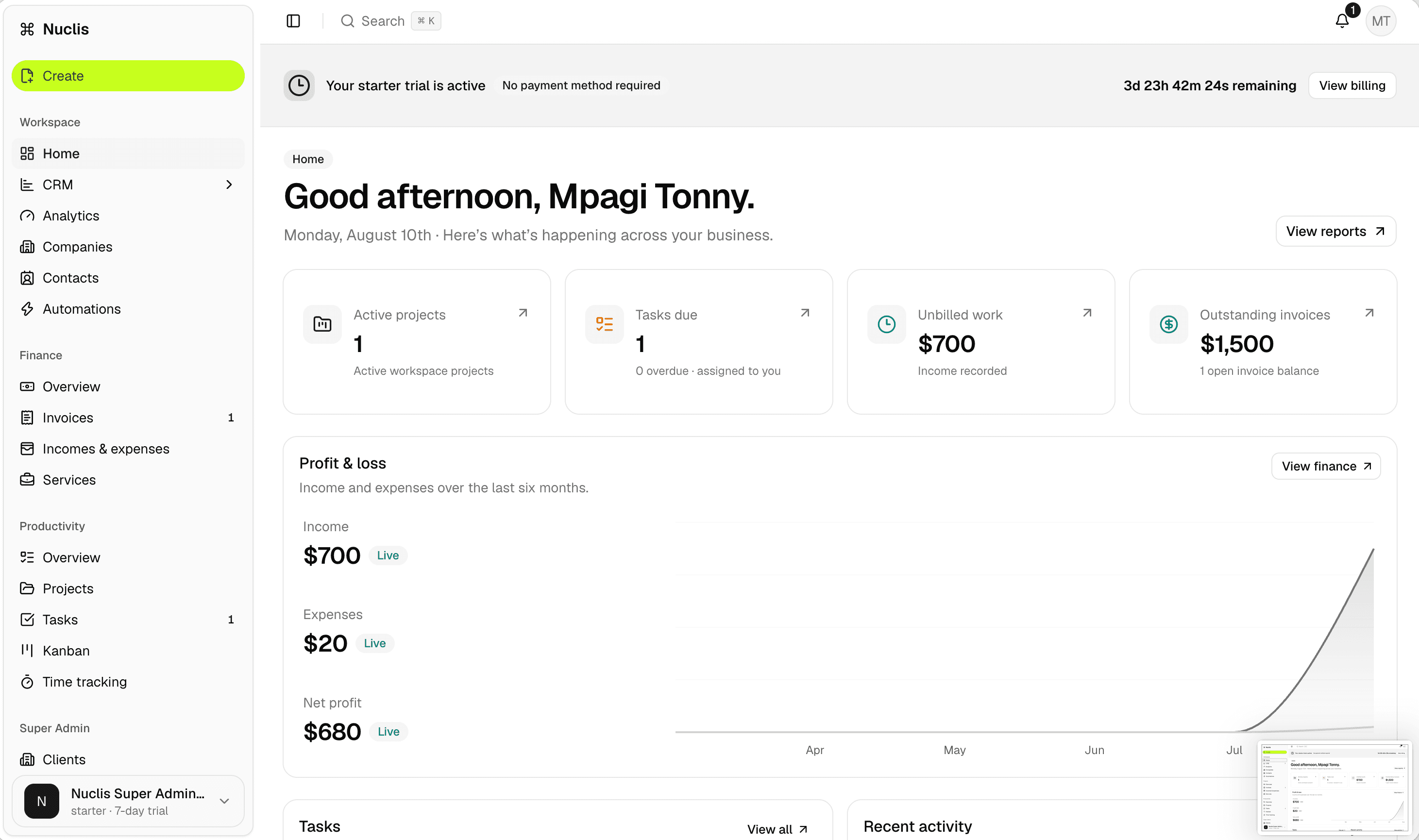Click the Clients building icon

pyautogui.click(x=27, y=759)
